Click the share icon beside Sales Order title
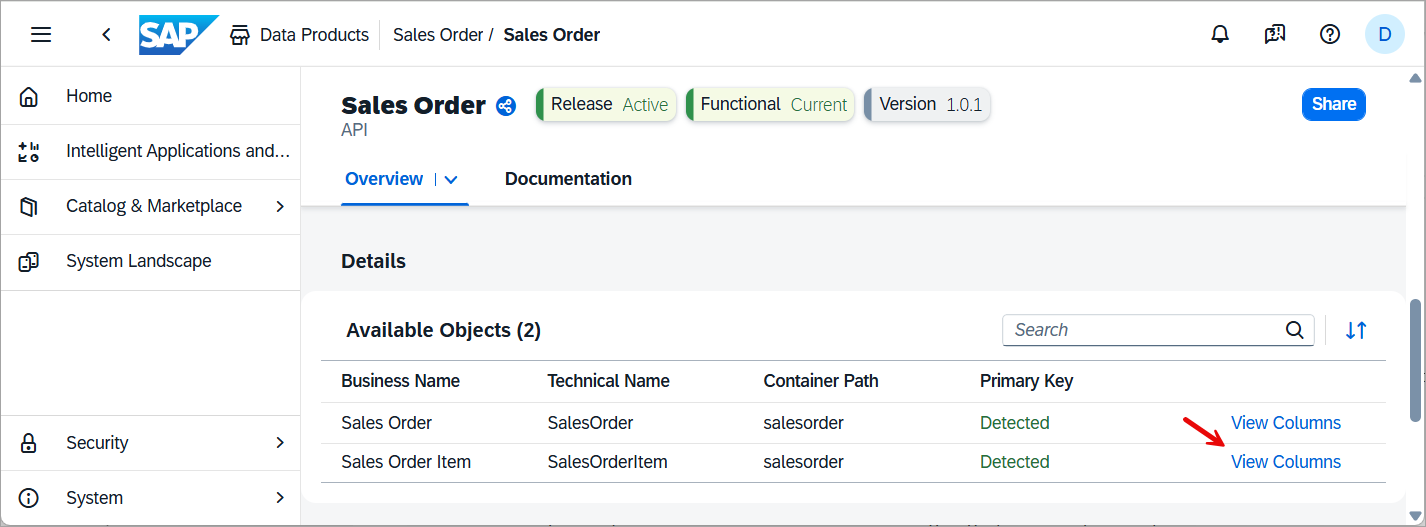Screen dimensions: 1426x527 click(x=506, y=106)
